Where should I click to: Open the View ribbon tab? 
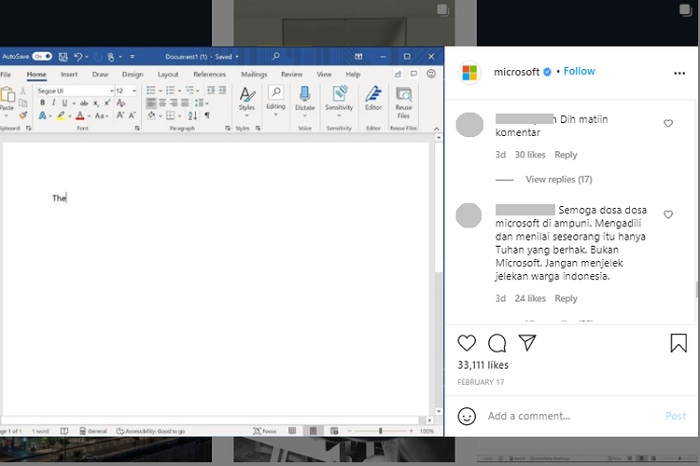324,75
